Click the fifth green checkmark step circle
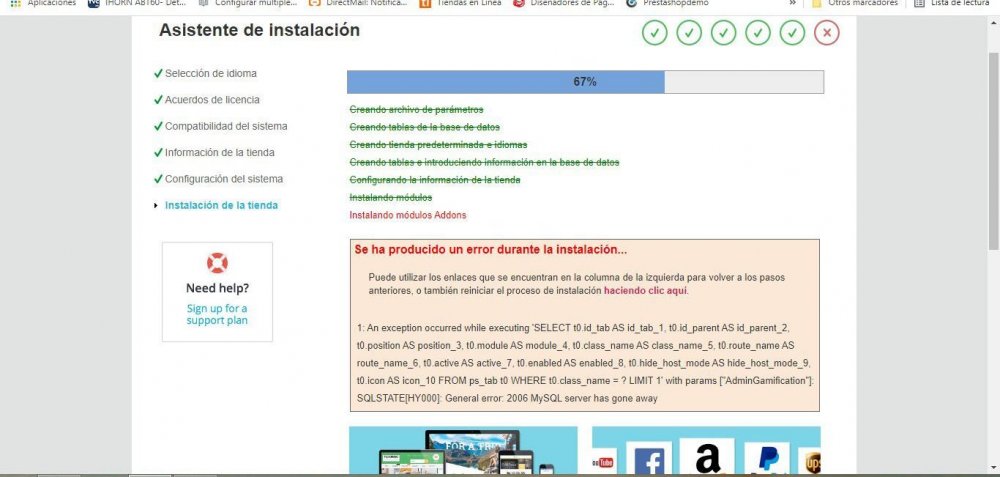The width and height of the screenshot is (1000, 477). pyautogui.click(x=792, y=33)
